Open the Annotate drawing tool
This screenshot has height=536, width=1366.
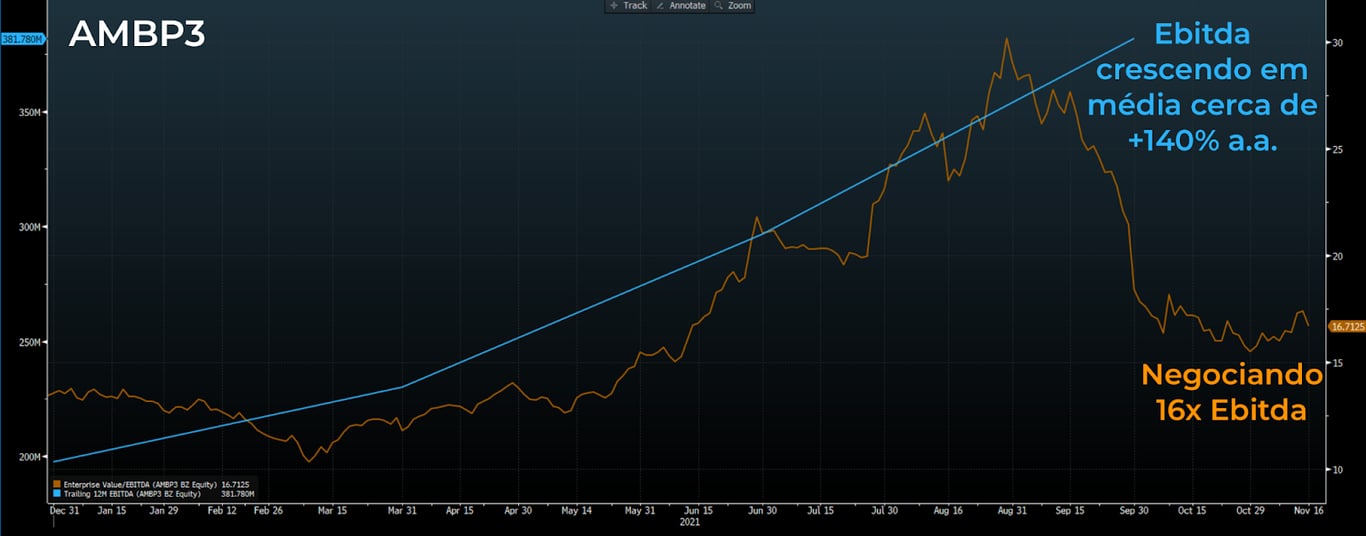click(680, 6)
